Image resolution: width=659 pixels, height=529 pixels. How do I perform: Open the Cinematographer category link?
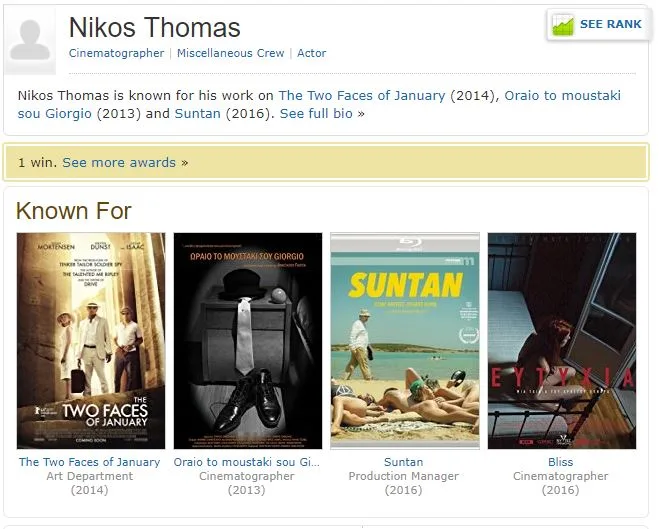(x=116, y=53)
